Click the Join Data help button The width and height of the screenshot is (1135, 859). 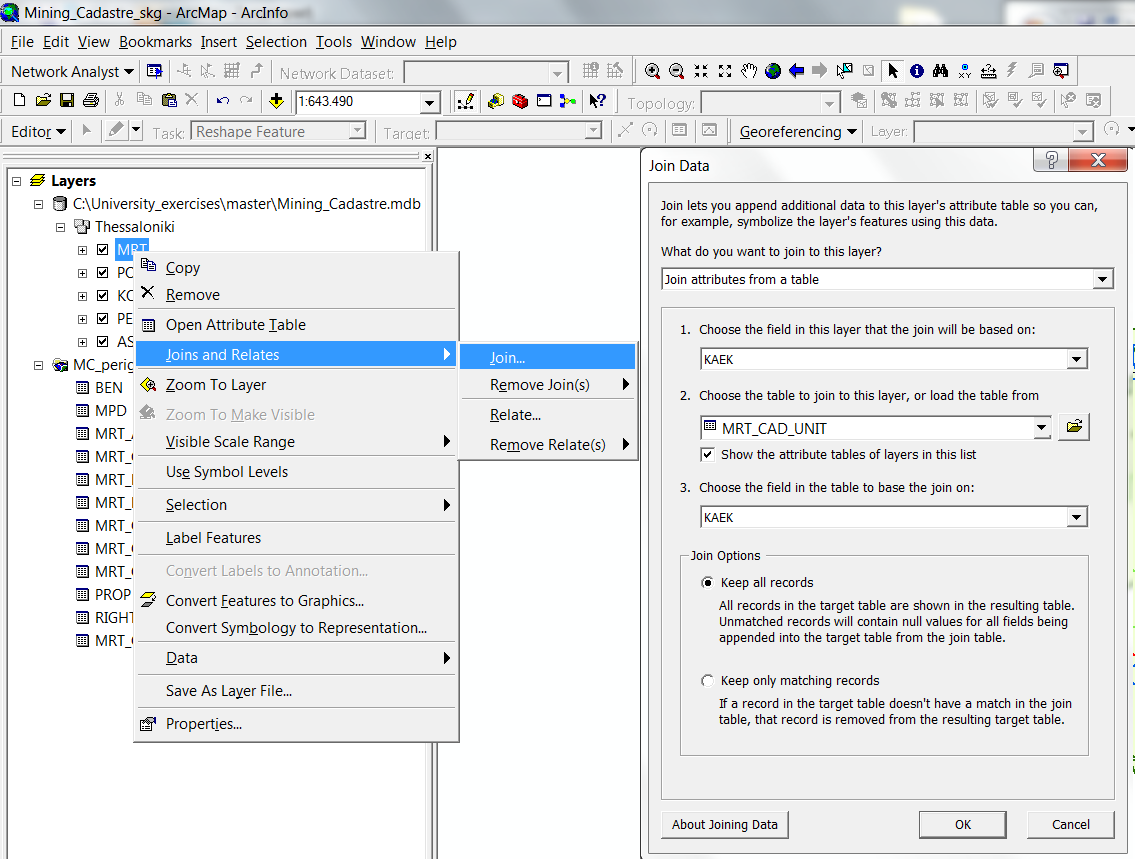[x=1051, y=160]
